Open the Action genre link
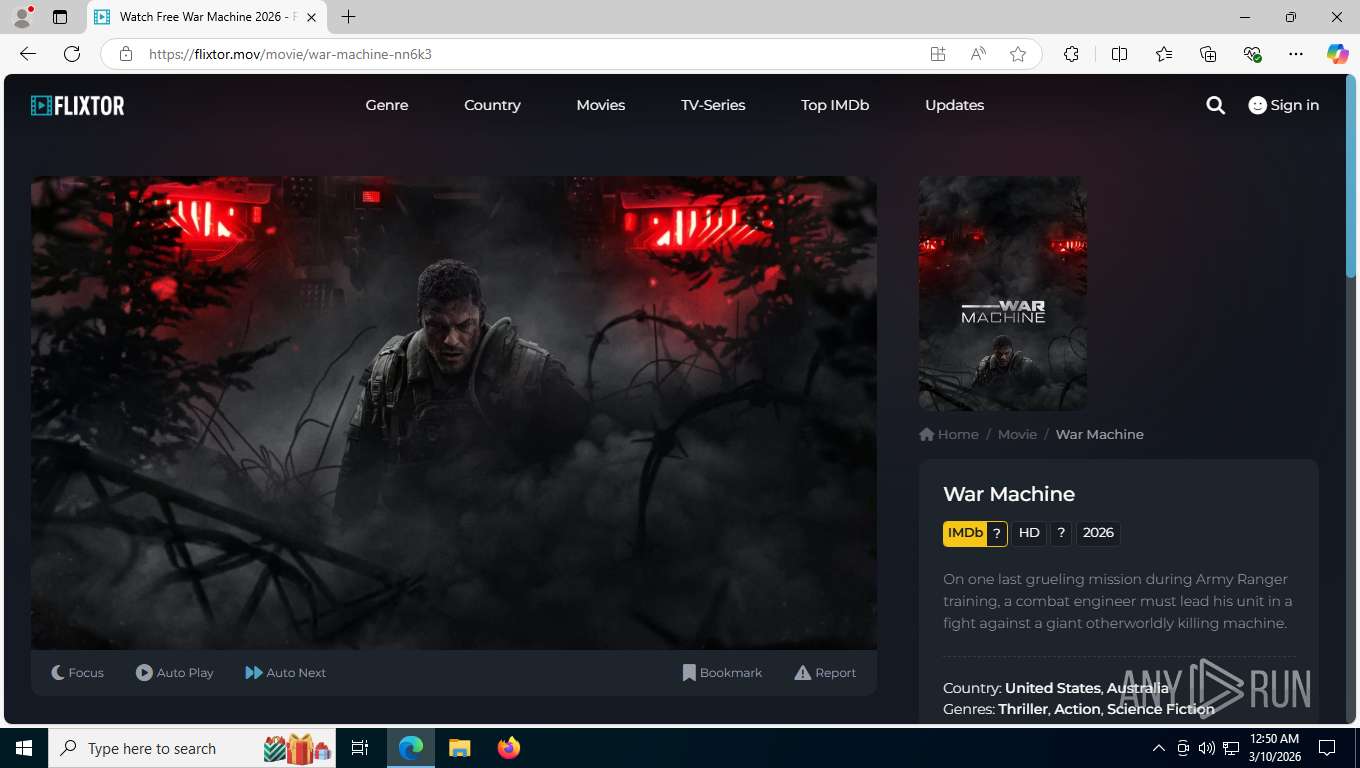 [x=1077, y=709]
